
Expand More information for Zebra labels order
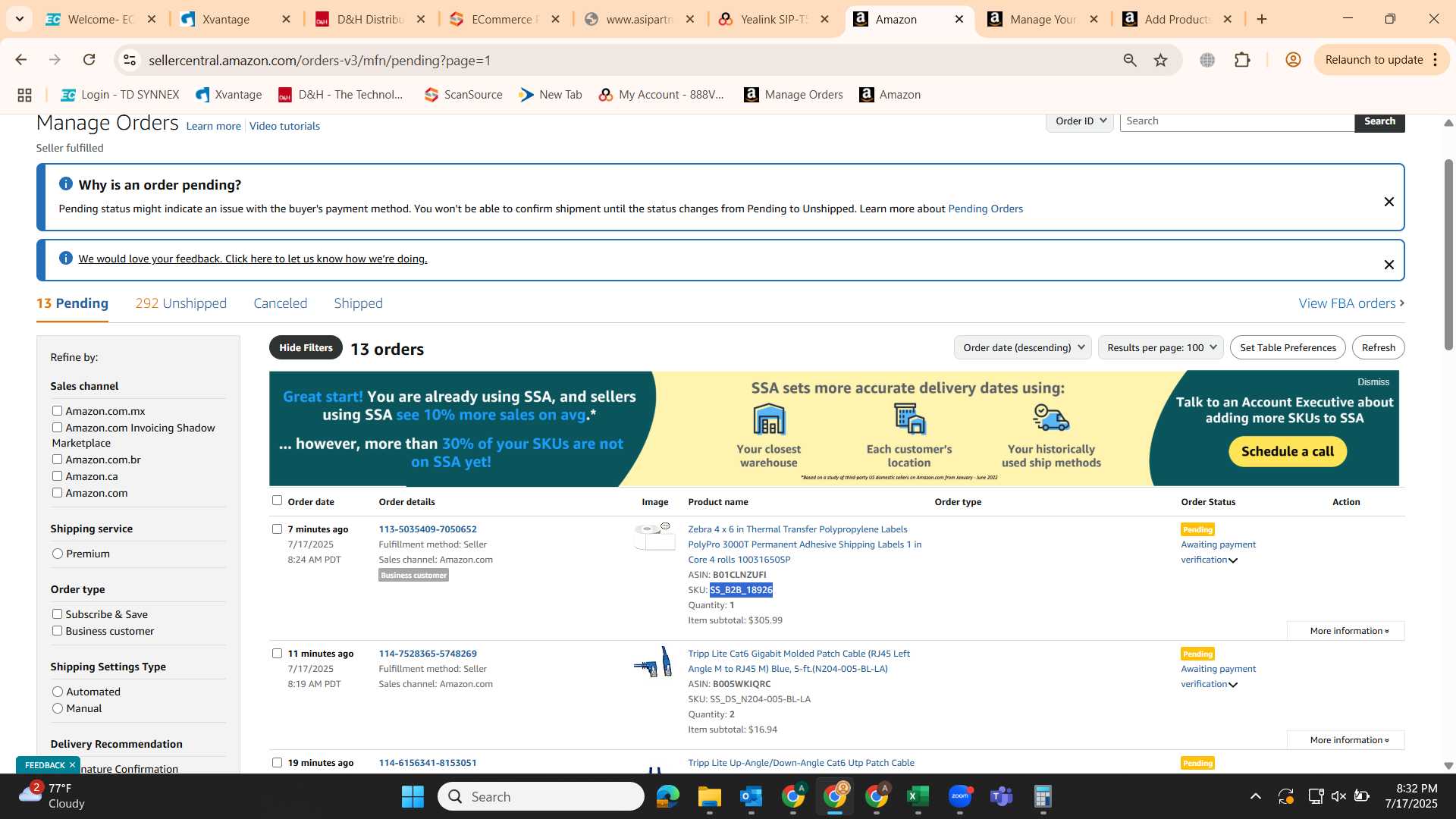point(1346,631)
